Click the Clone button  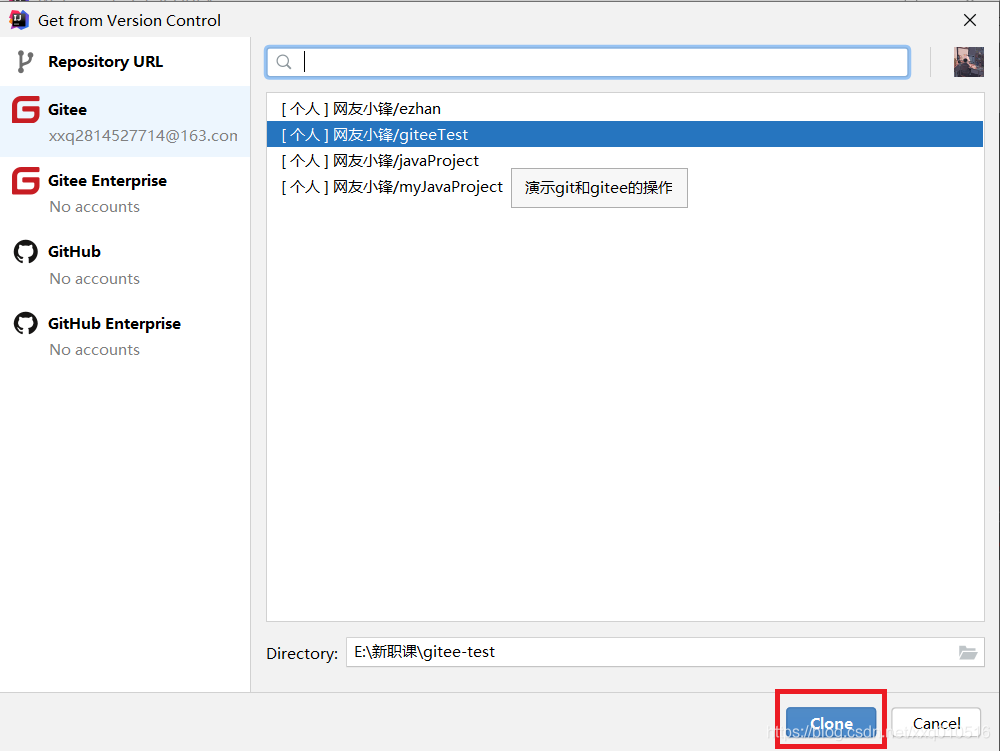pyautogui.click(x=831, y=724)
